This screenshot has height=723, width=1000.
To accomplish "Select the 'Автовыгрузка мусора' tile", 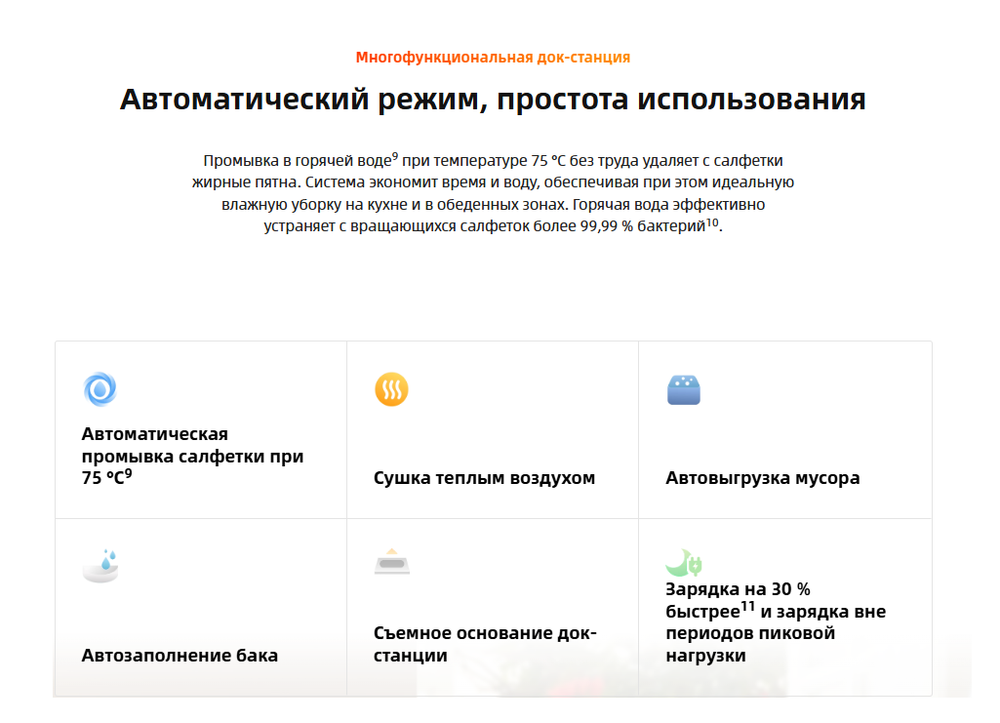I will pyautogui.click(x=785, y=428).
